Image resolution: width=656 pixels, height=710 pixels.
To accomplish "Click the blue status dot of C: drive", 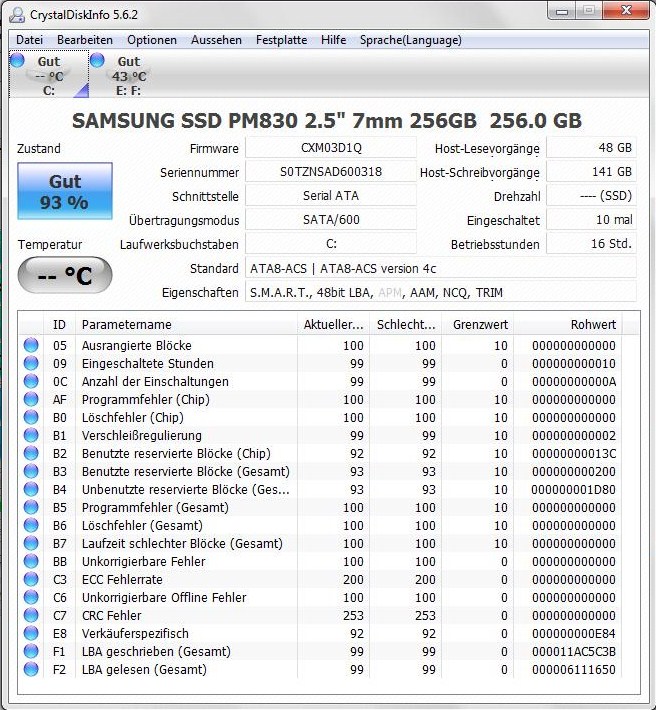I will (x=18, y=60).
